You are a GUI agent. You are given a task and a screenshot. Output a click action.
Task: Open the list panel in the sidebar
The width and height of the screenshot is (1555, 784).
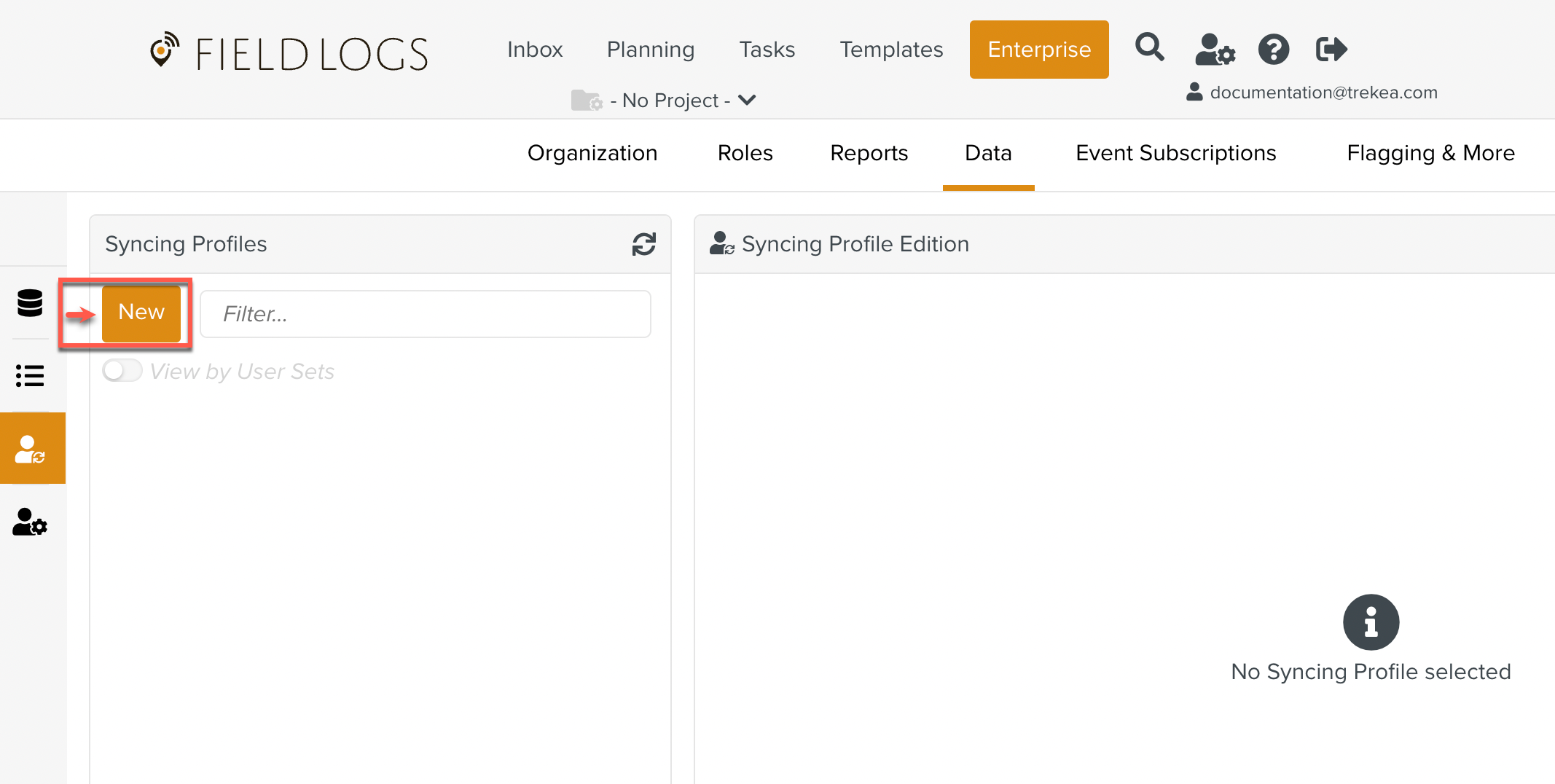click(x=30, y=376)
